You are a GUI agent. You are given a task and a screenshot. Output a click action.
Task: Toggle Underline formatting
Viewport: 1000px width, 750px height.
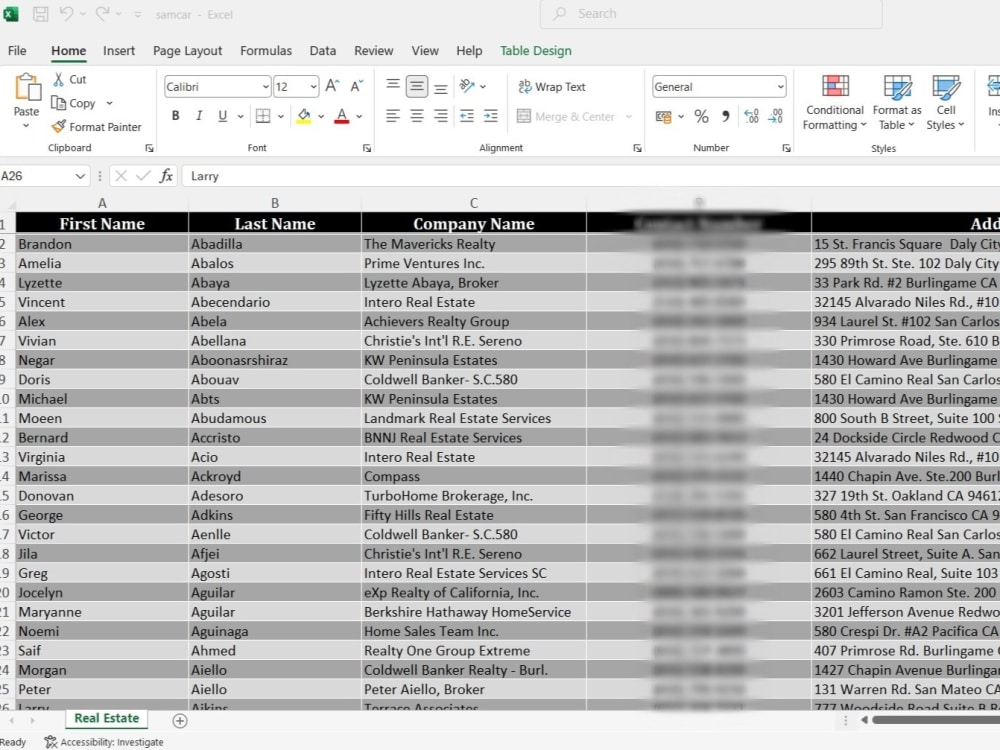(223, 115)
